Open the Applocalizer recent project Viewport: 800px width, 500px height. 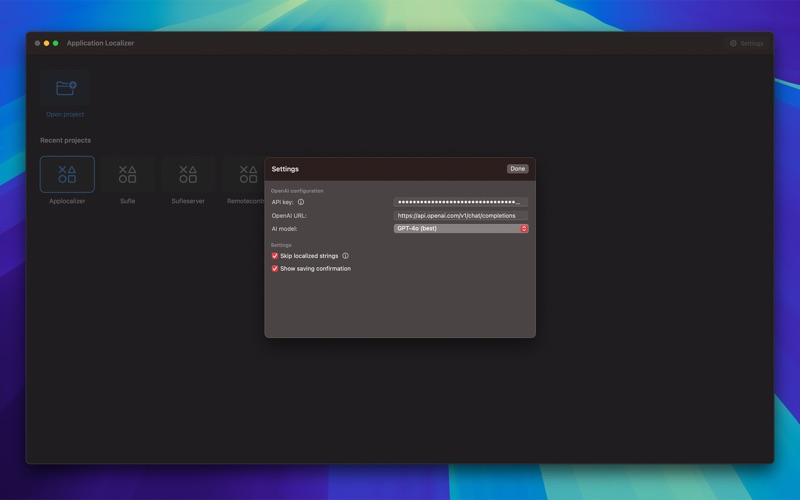[67, 174]
